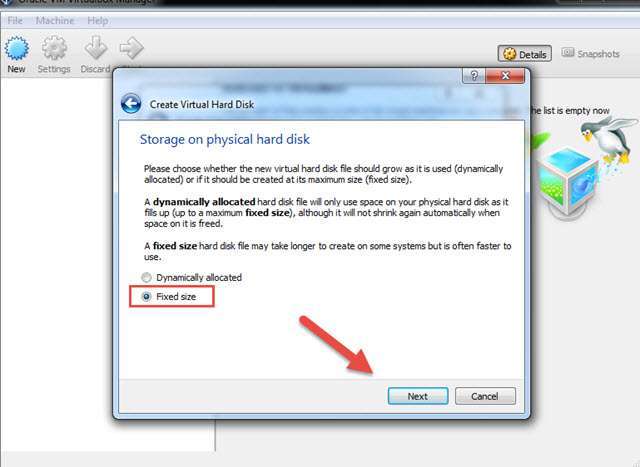Click the Discard arrow icon
The width and height of the screenshot is (640, 467).
click(96, 48)
